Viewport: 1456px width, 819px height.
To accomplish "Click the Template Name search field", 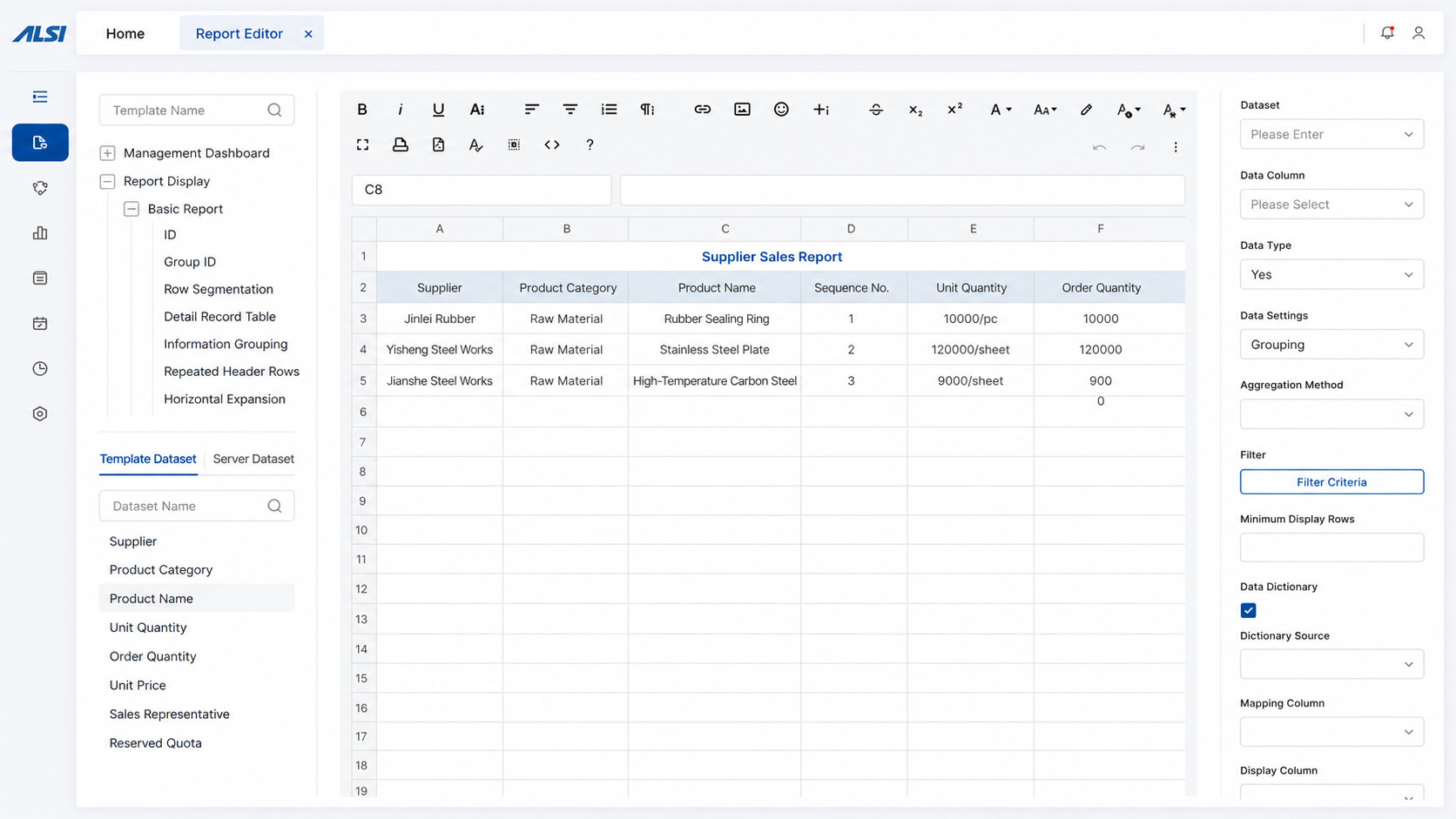I will (x=197, y=111).
